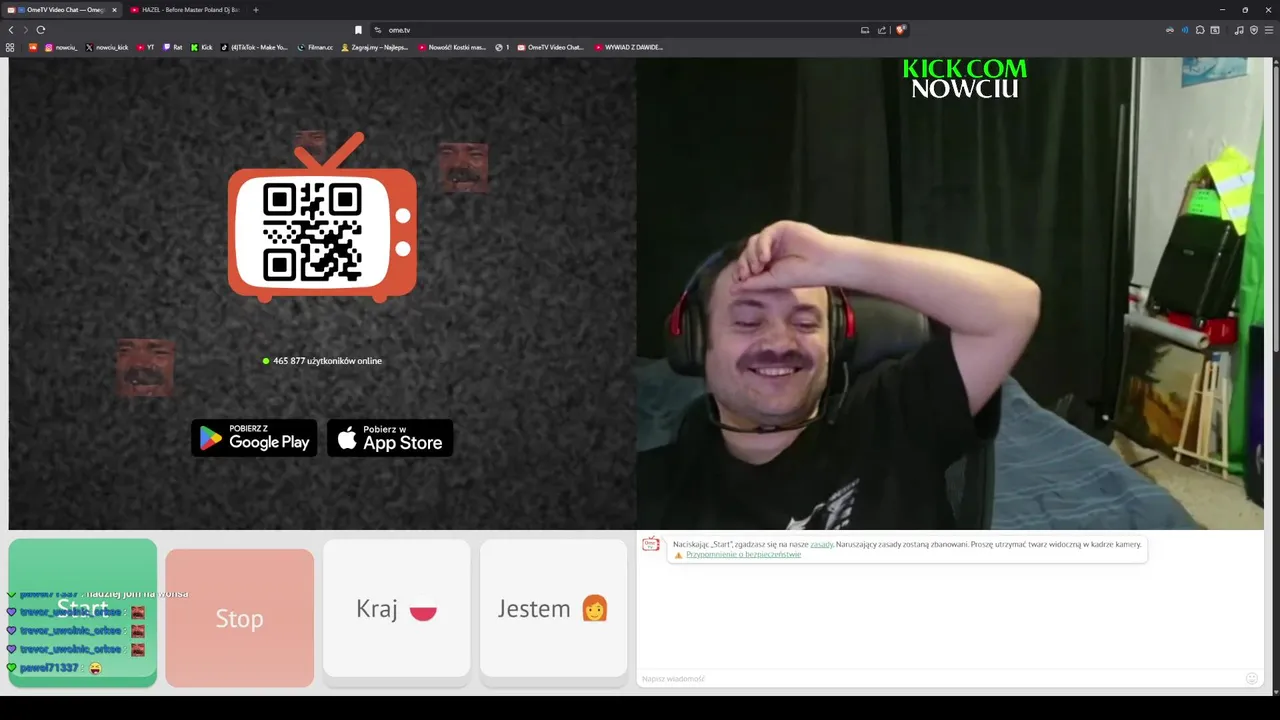The width and height of the screenshot is (1280, 720).
Task: Open Brave Shields lion icon
Action: [900, 30]
